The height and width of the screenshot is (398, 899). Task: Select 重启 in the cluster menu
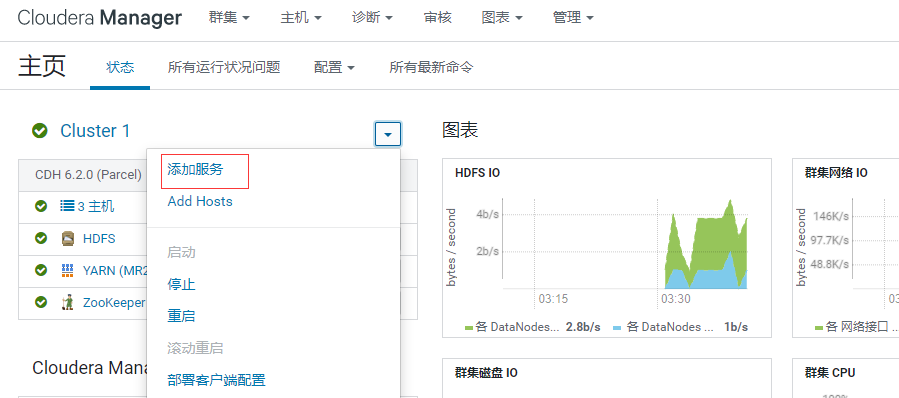tap(181, 316)
